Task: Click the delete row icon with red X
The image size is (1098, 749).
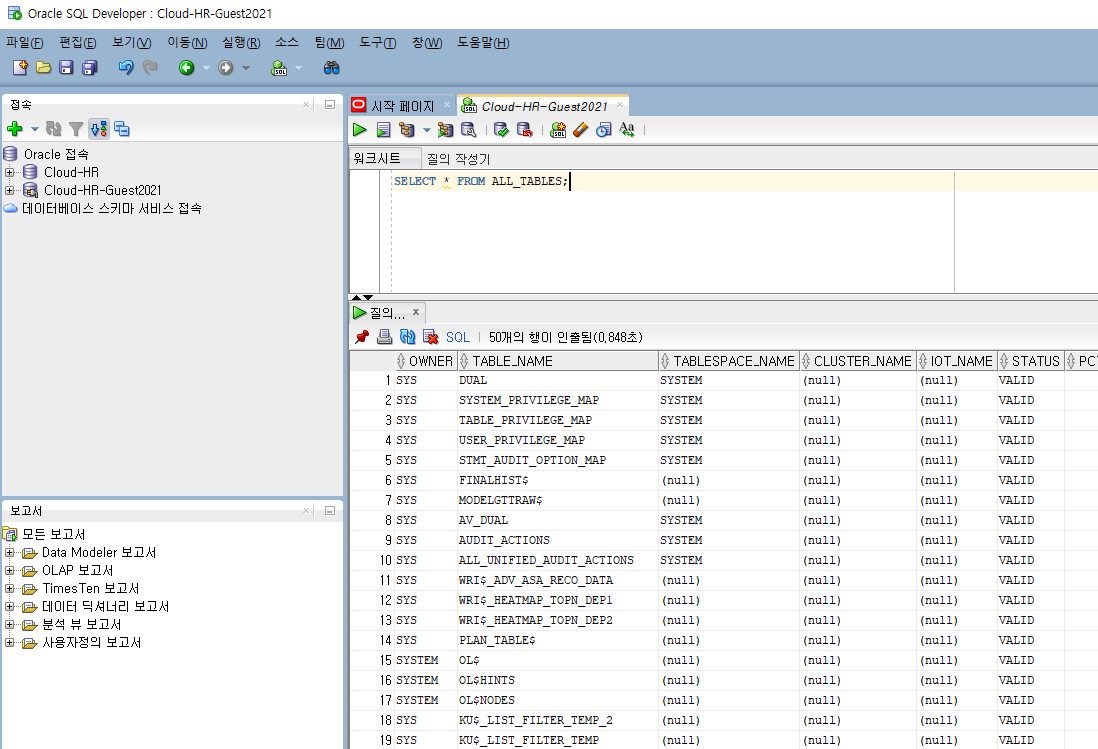Action: [431, 337]
